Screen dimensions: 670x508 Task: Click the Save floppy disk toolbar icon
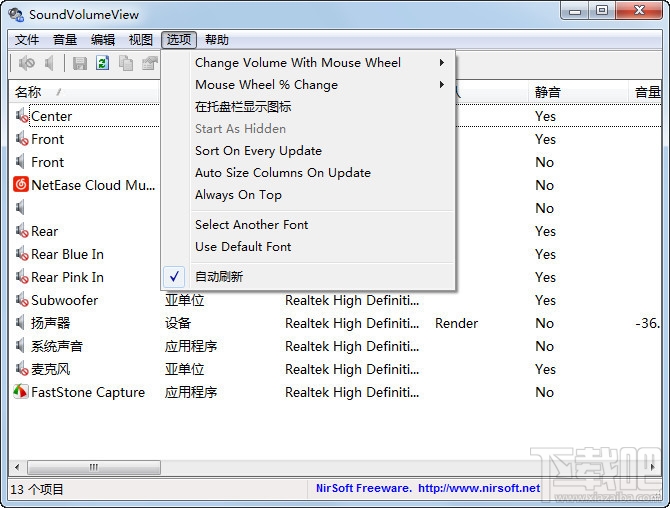tap(79, 63)
